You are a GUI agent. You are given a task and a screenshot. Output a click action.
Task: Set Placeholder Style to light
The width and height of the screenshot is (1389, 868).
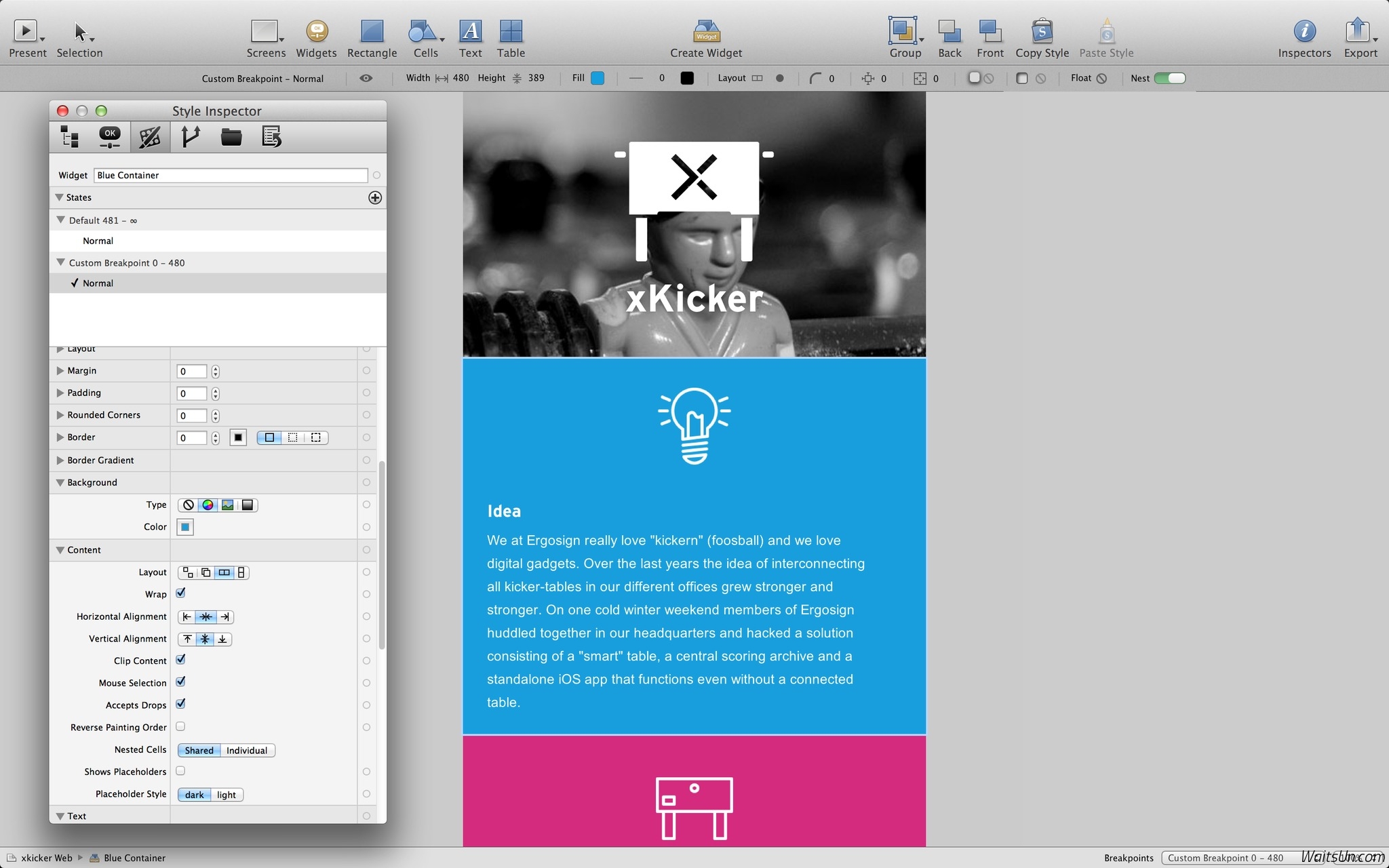pyautogui.click(x=227, y=795)
